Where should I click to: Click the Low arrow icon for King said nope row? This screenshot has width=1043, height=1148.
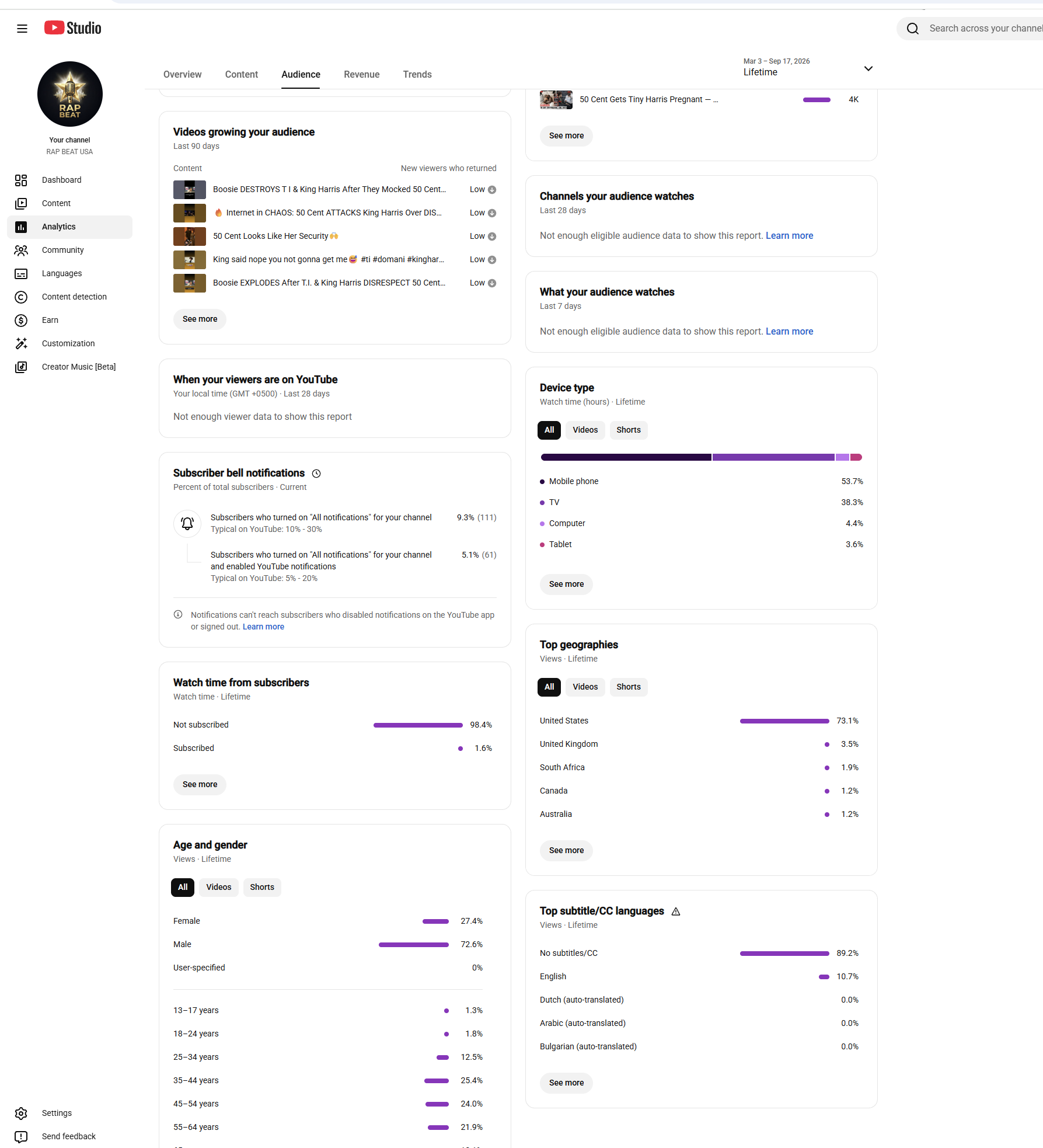tap(492, 260)
